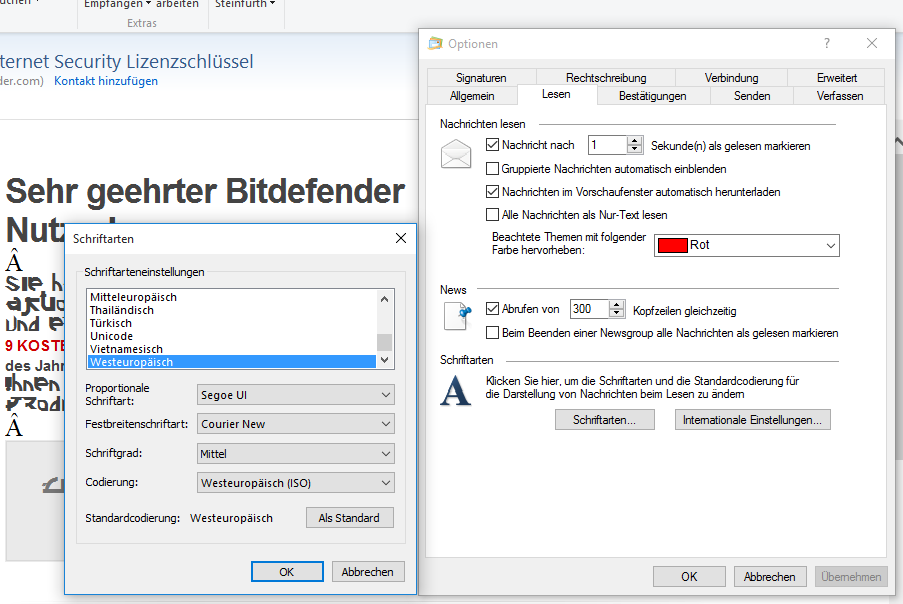Viewport: 903px width, 604px height.
Task: Switch to the Verbindung tab
Action: pos(731,77)
